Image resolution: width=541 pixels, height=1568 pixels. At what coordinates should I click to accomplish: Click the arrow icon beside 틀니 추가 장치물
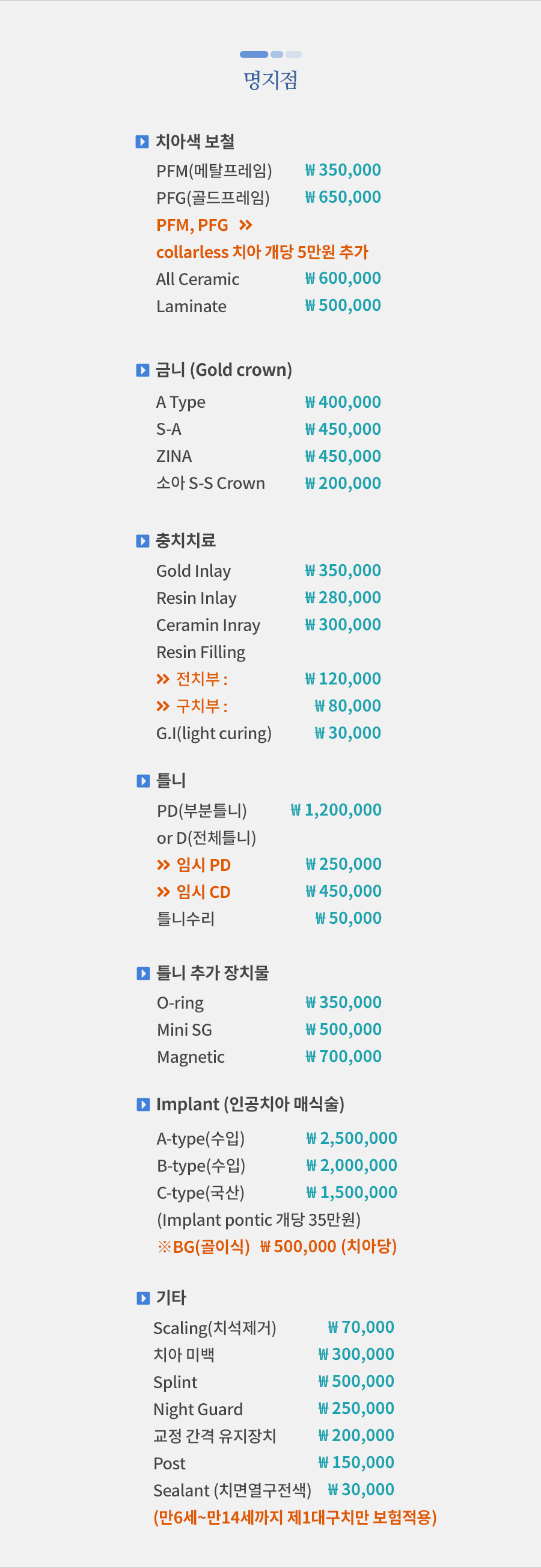(x=143, y=973)
